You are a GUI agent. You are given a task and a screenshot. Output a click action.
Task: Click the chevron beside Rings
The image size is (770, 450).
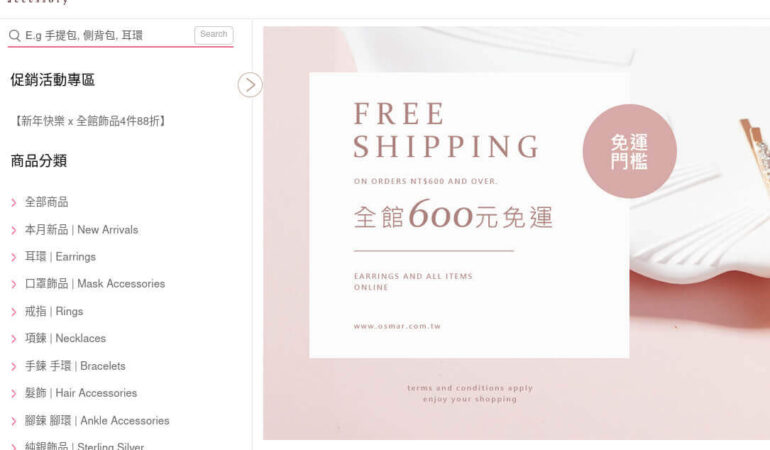(x=14, y=311)
